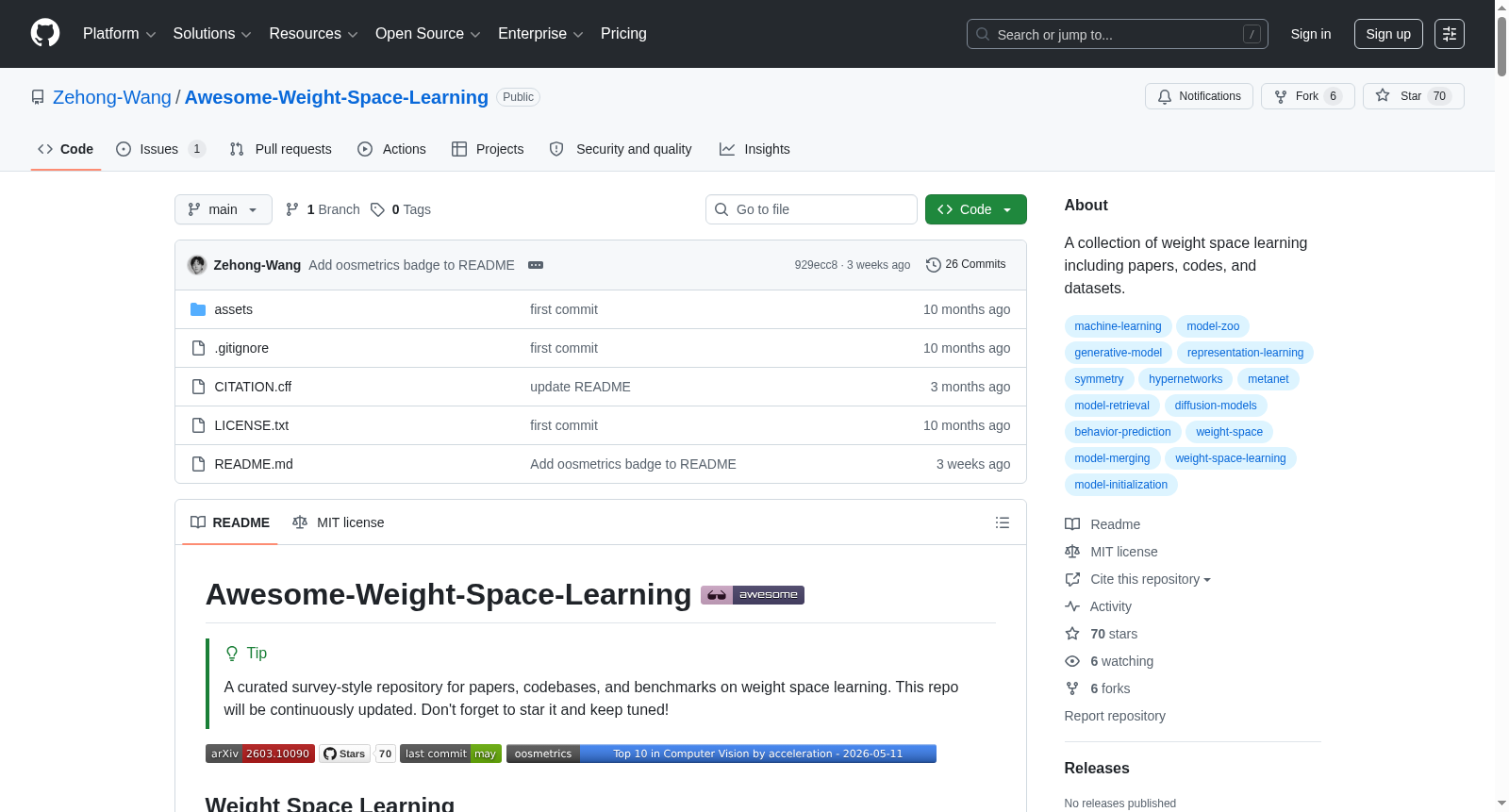Click Zehong-Wang's avatar in the commit row
The height and width of the screenshot is (812, 1509).
point(197,265)
